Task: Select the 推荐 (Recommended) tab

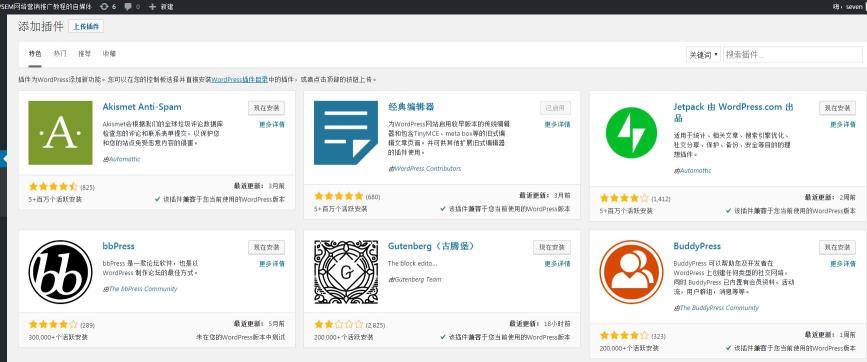Action: 84,54
